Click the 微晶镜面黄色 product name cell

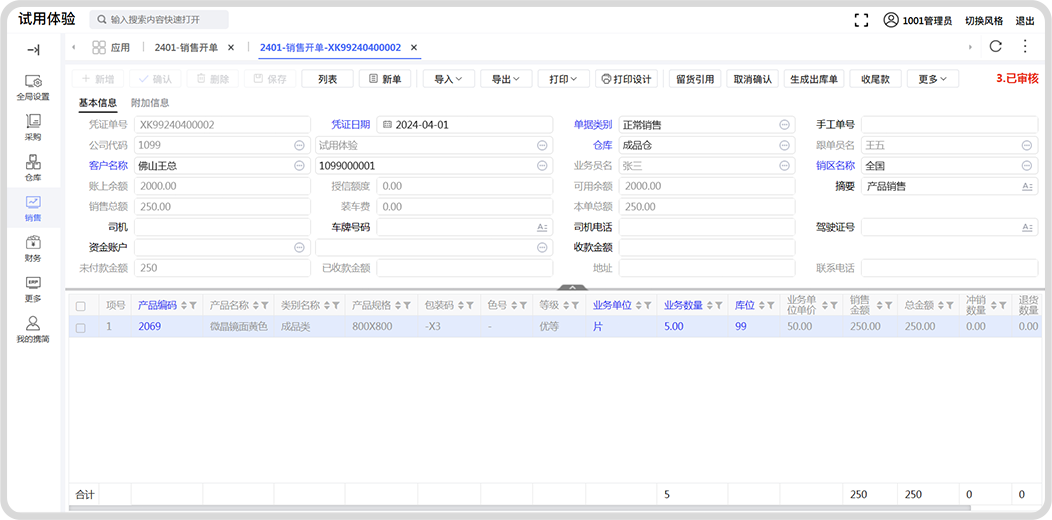pos(238,327)
